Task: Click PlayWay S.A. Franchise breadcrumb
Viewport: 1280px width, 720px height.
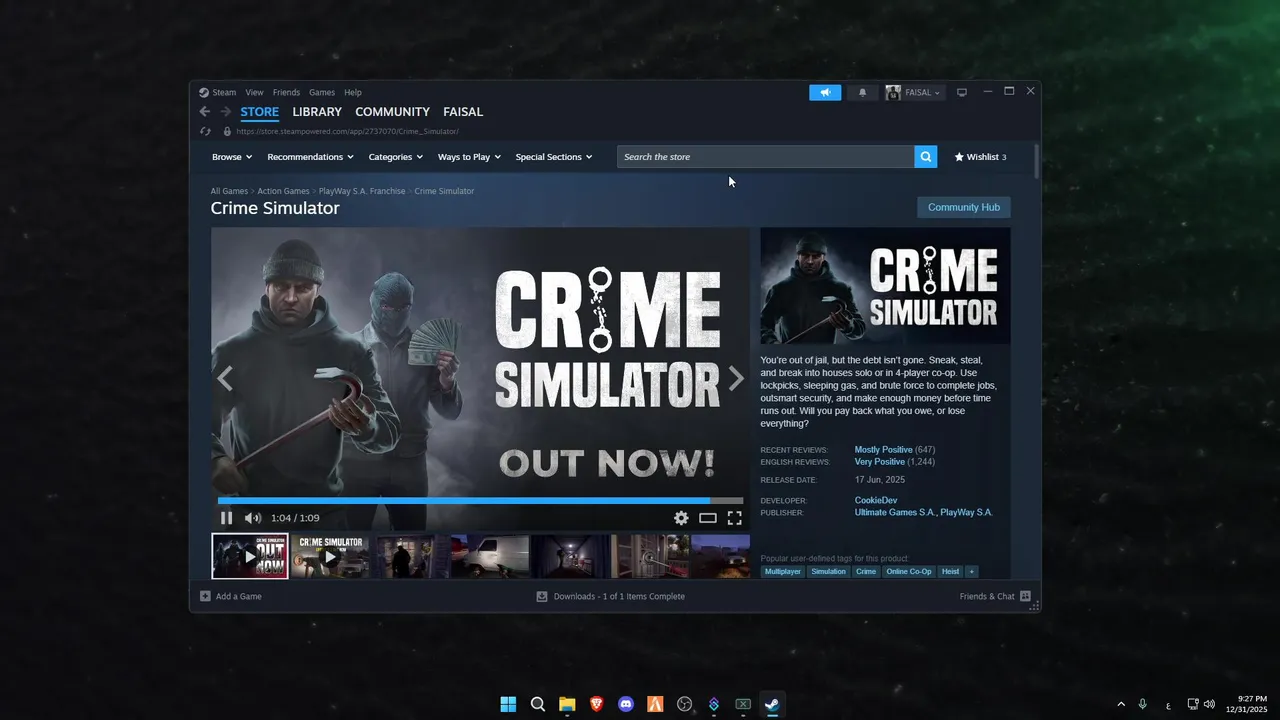Action: point(362,191)
